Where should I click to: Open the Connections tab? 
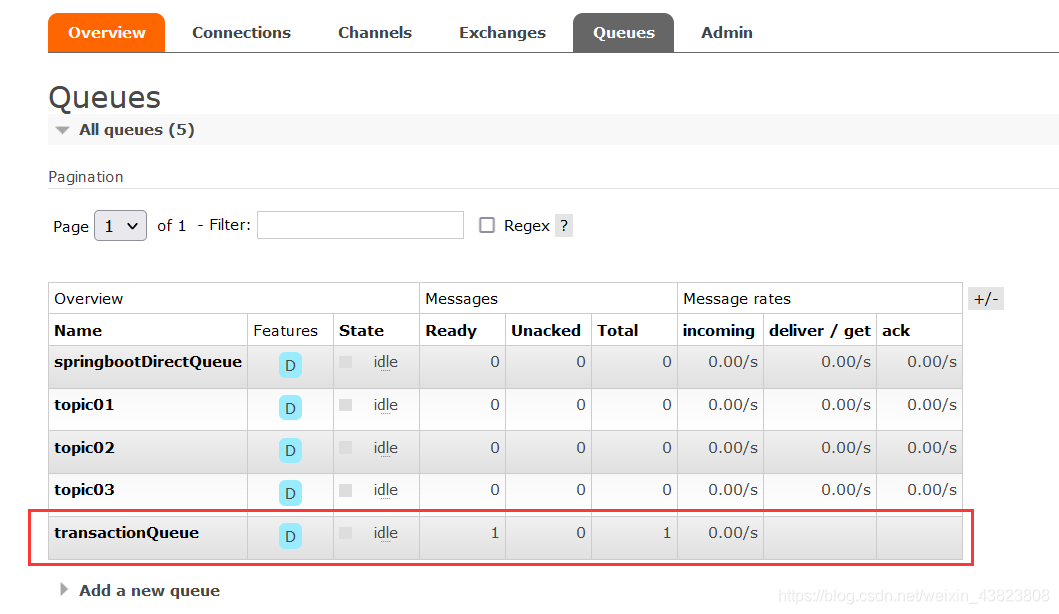pyautogui.click(x=241, y=33)
